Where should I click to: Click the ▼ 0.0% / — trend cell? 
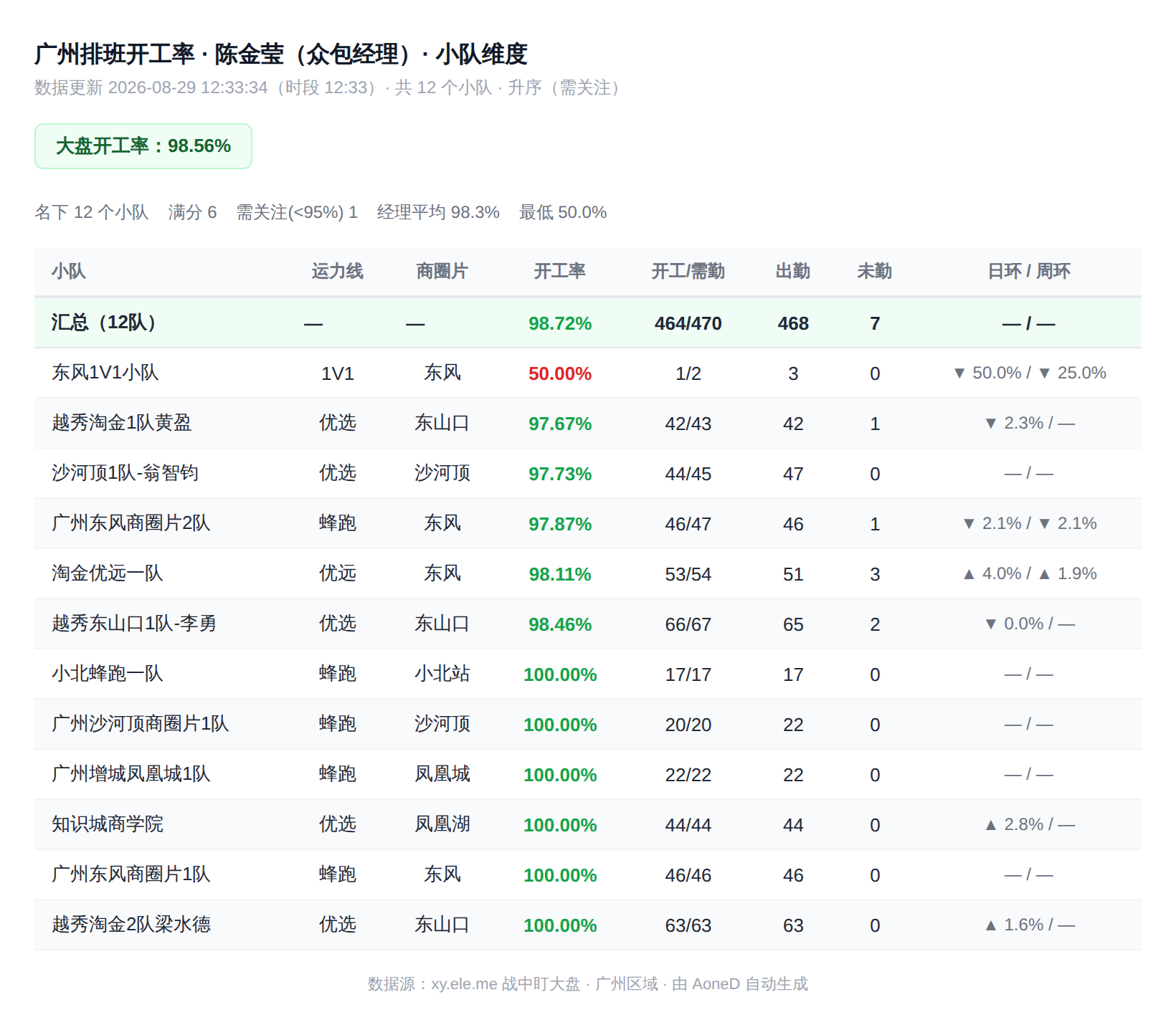[x=1029, y=624]
